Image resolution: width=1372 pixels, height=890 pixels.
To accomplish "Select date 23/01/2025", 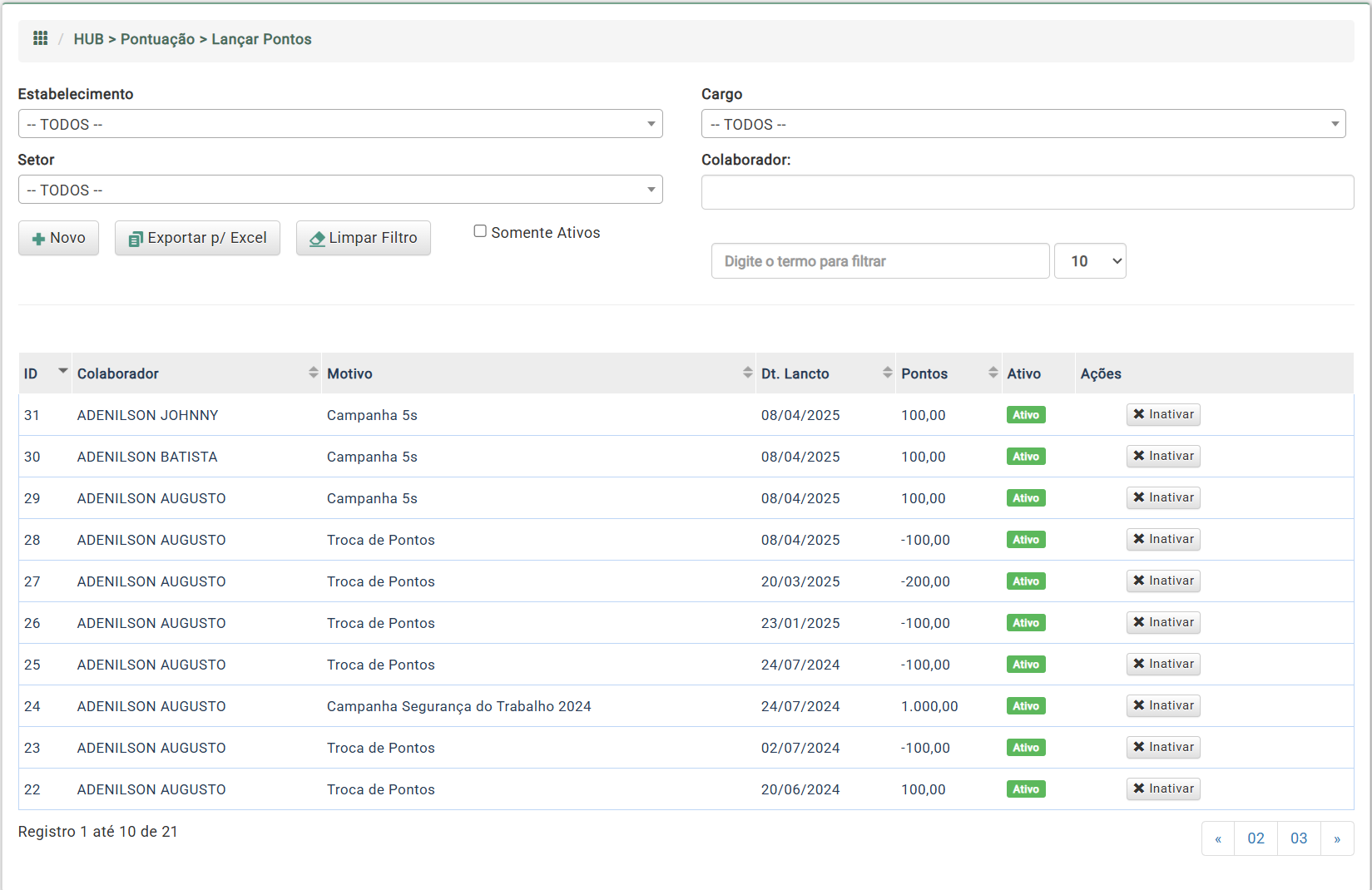I will (x=800, y=623).
